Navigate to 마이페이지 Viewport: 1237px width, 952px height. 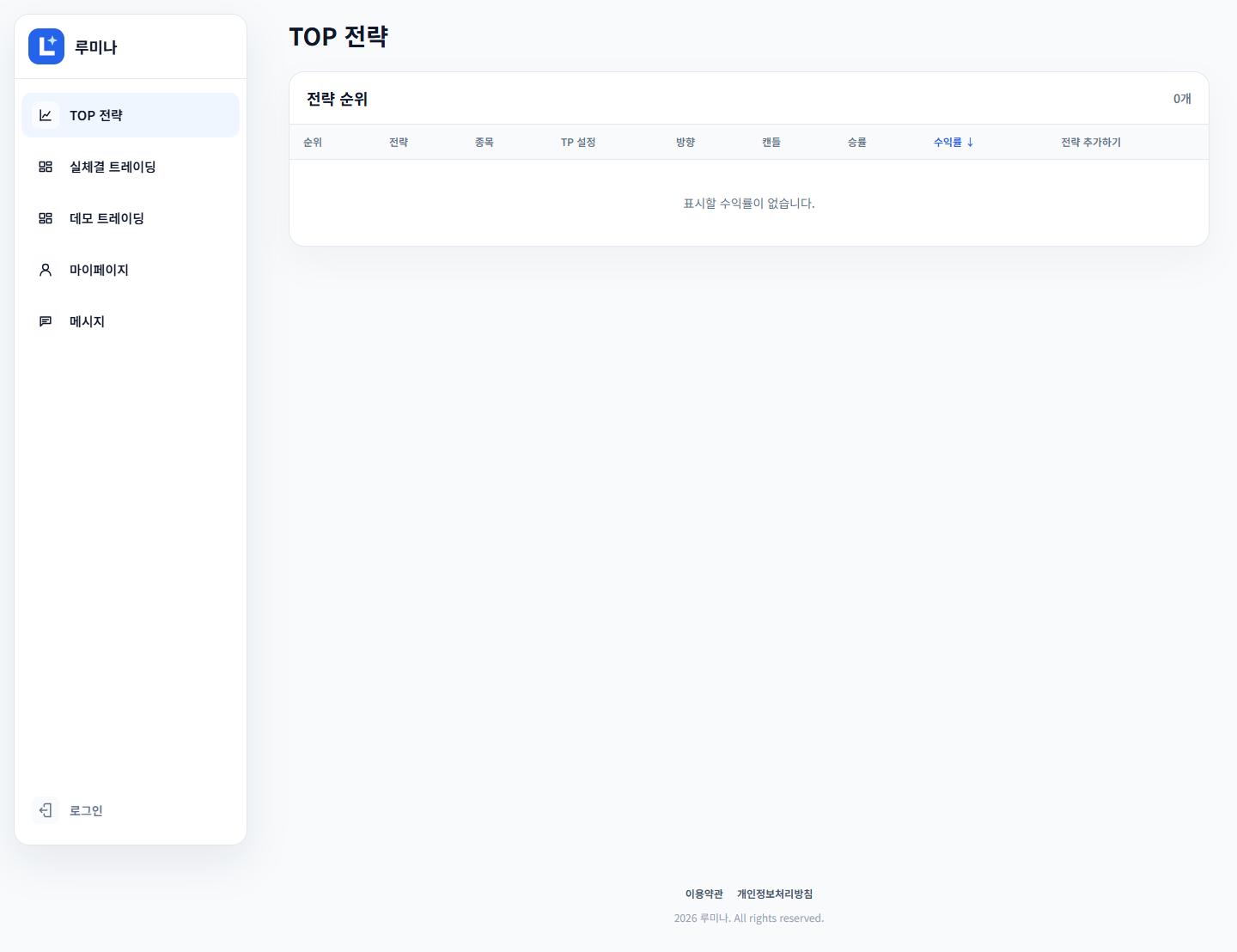[131, 270]
